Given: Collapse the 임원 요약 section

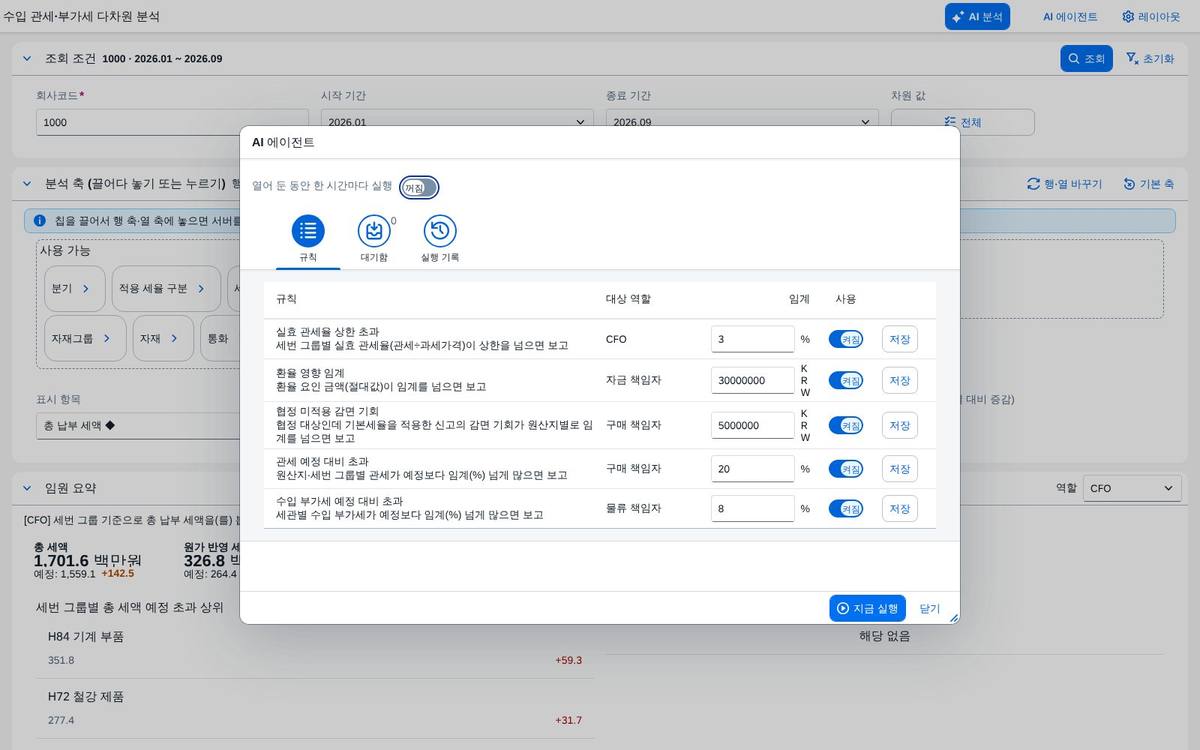Looking at the screenshot, I should [27, 488].
